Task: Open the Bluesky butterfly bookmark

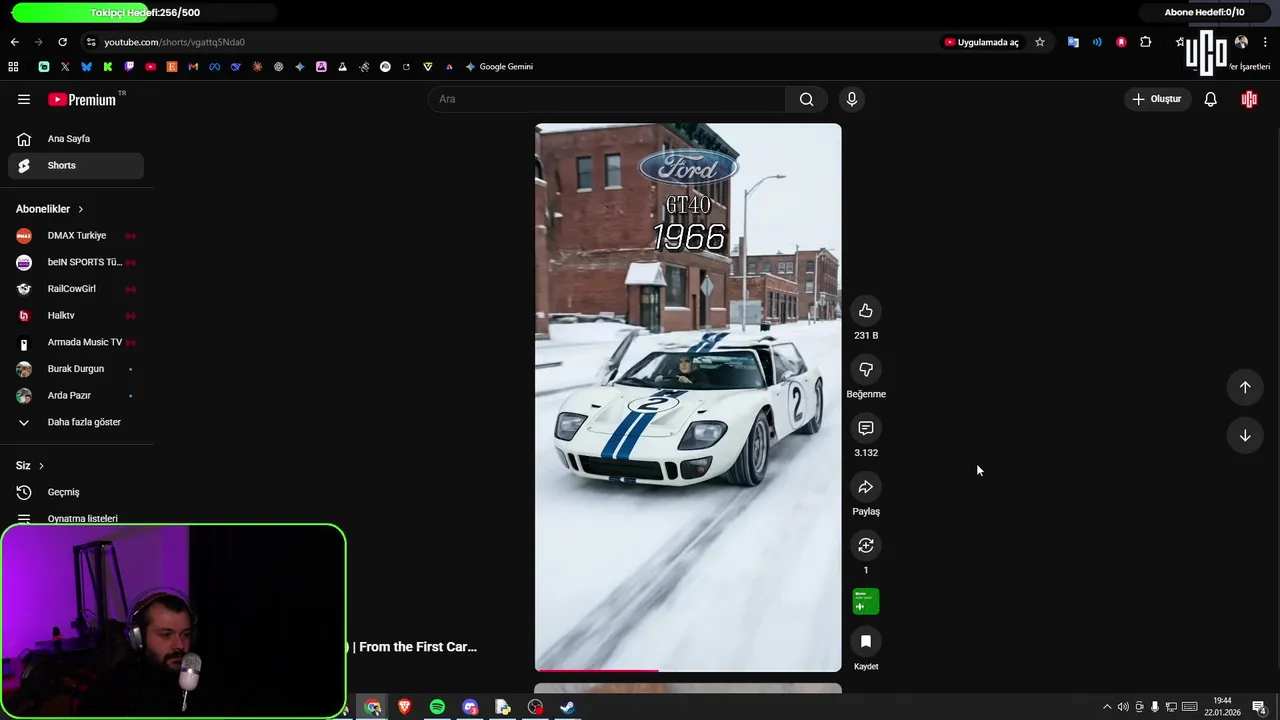Action: point(86,67)
